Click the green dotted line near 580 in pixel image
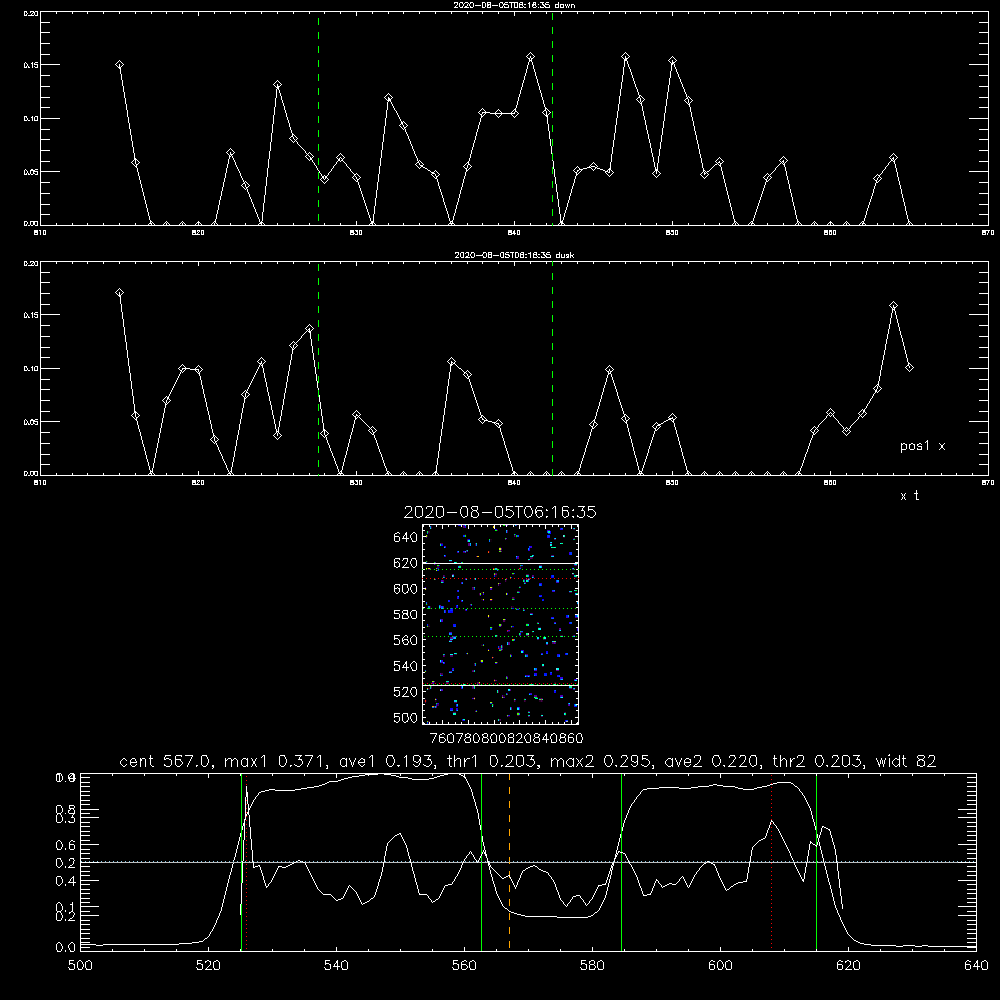 pyautogui.click(x=500, y=608)
